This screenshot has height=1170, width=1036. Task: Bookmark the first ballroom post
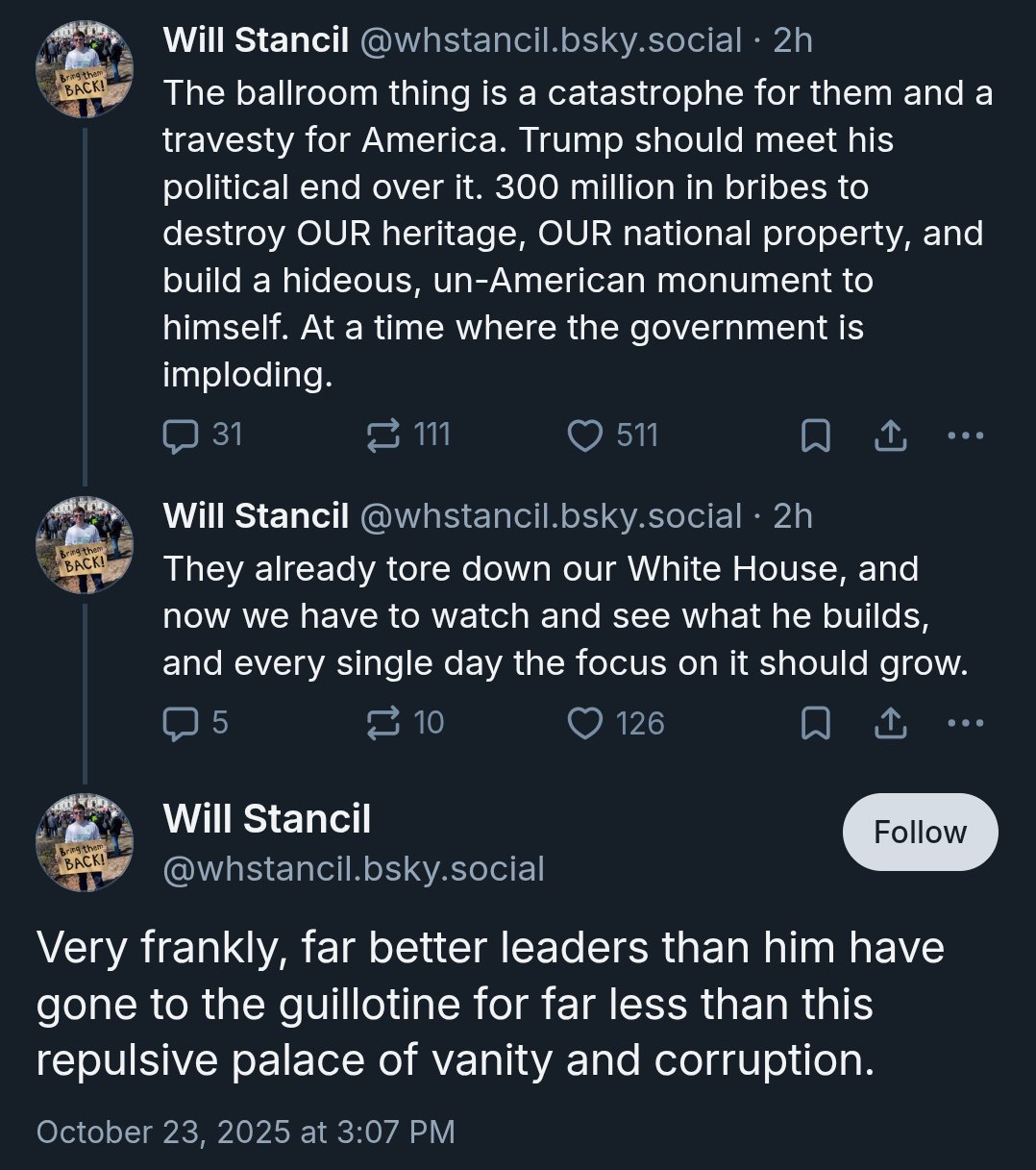(x=815, y=436)
